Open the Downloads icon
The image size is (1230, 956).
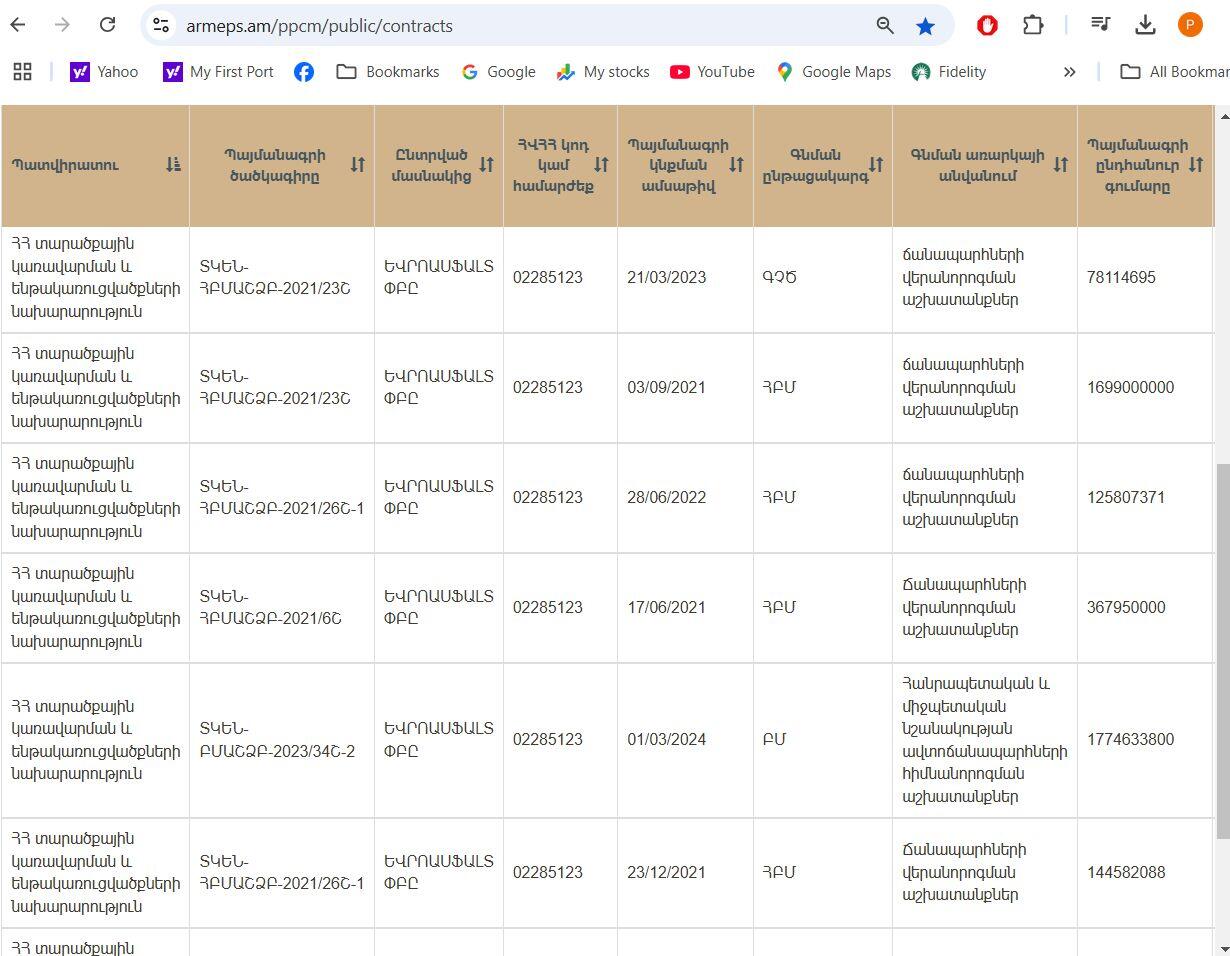point(1146,25)
